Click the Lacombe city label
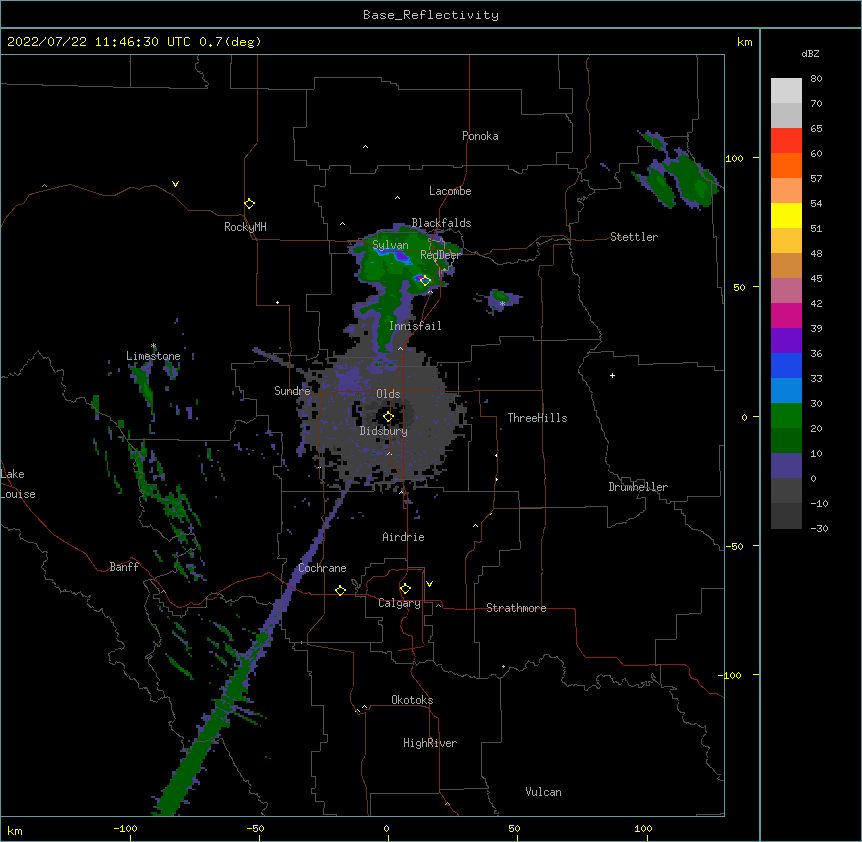862x842 pixels. point(450,191)
